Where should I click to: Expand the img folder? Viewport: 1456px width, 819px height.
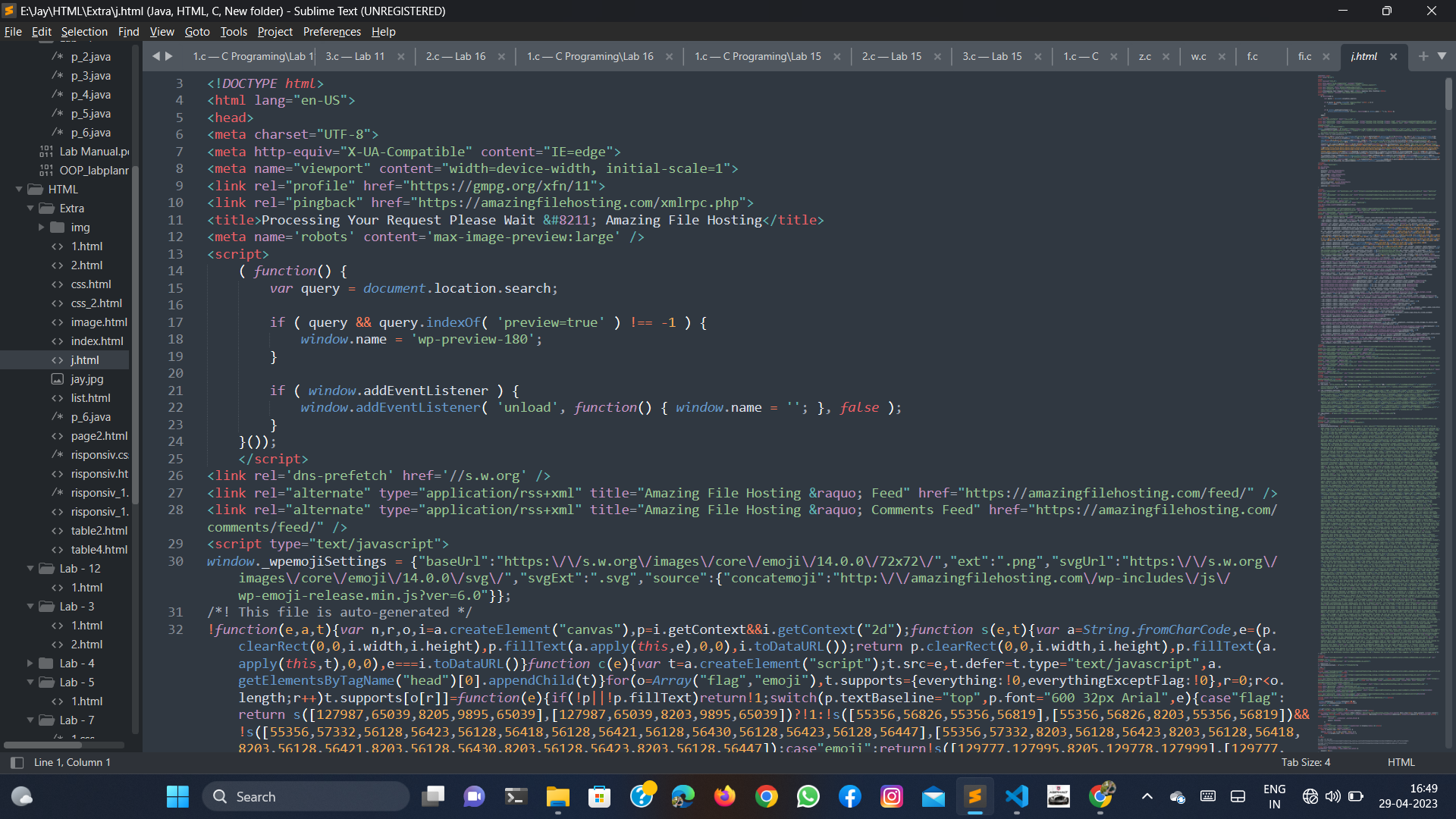click(42, 227)
